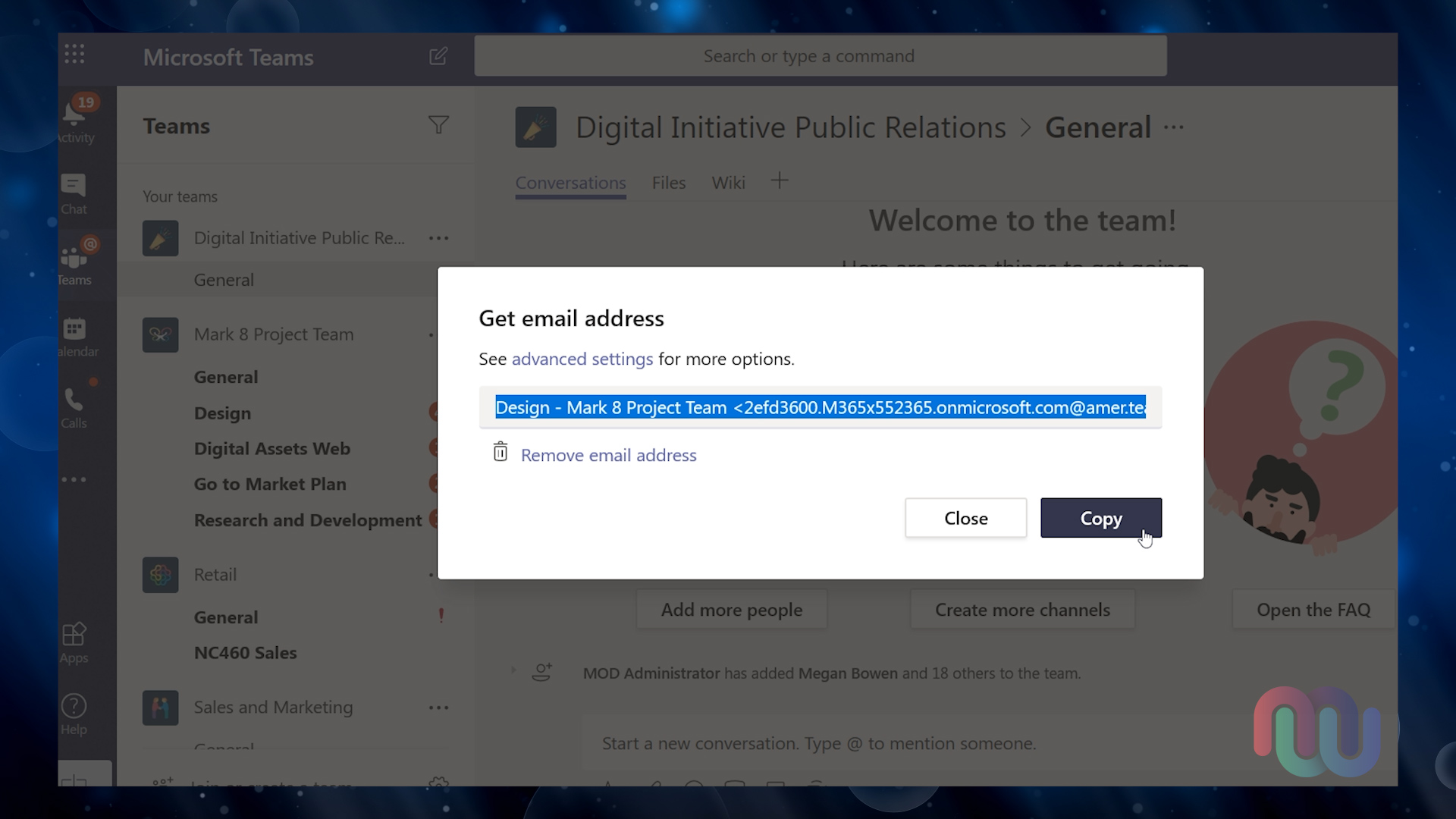This screenshot has height=819, width=1456.
Task: Open Calls in the left rail
Action: tap(74, 409)
